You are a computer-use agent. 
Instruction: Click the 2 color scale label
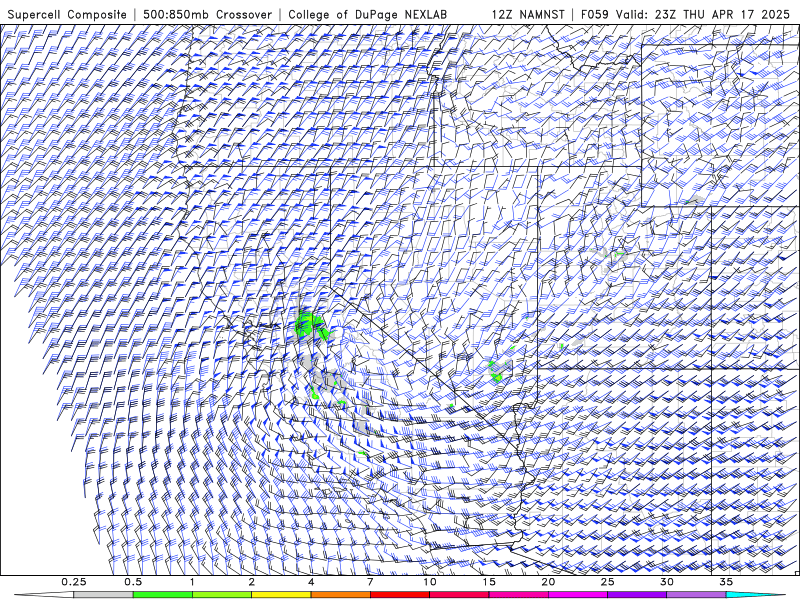[x=252, y=582]
